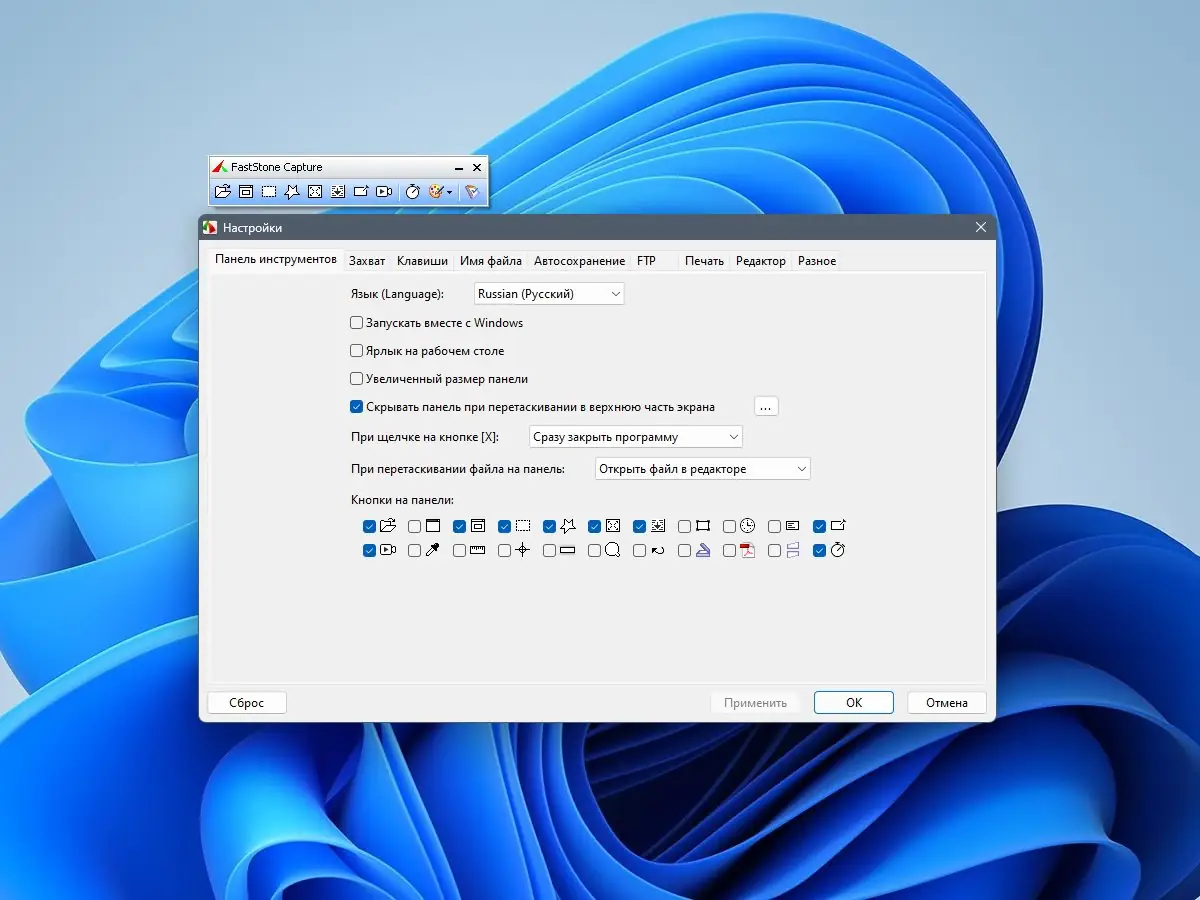Enable Запускать вместе с Windows

click(356, 323)
